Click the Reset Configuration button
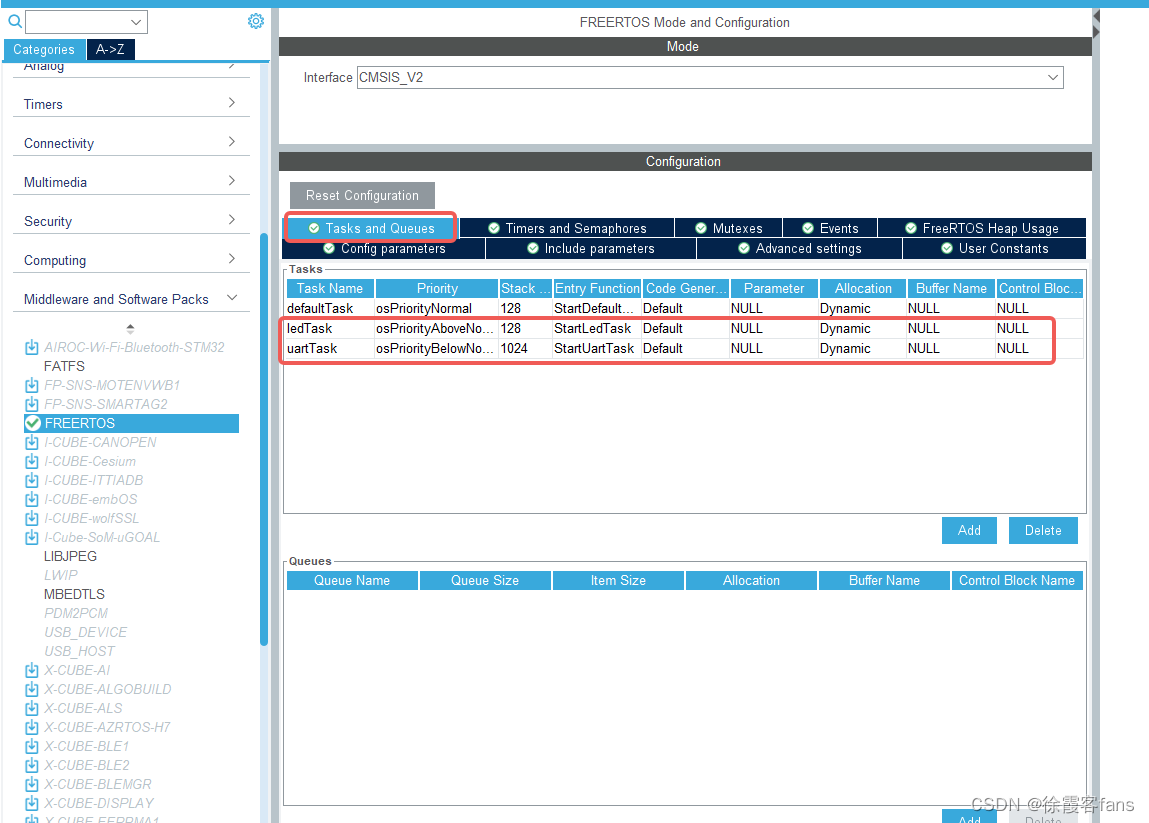The image size is (1149, 823). pyautogui.click(x=362, y=196)
